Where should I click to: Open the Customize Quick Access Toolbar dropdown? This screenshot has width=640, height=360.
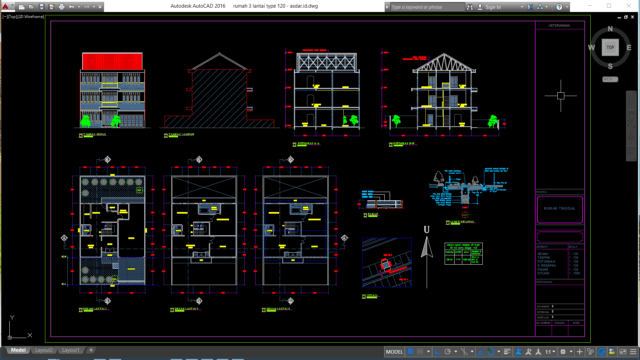(100, 7)
